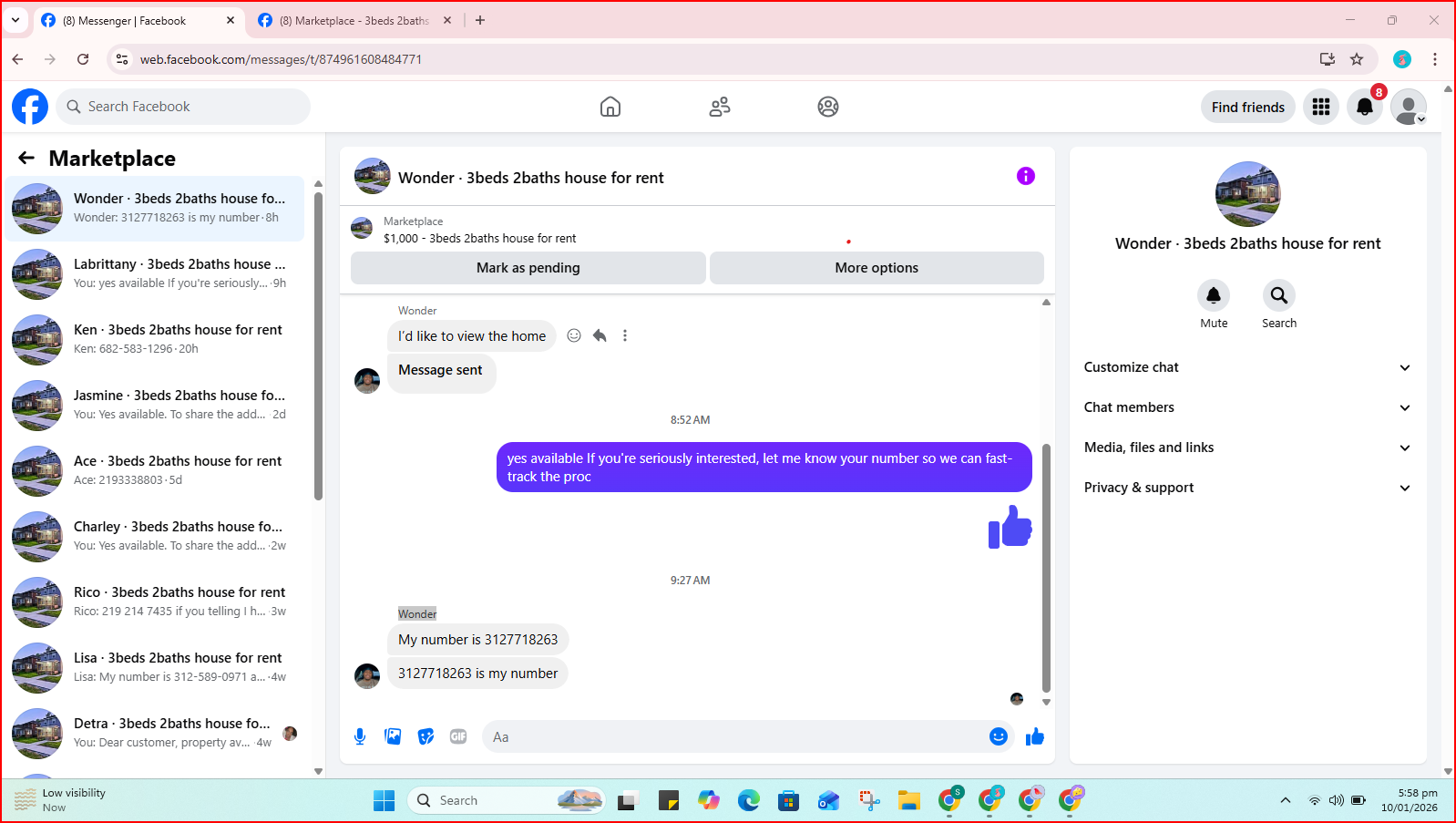
Task: Show hidden system tray icons chevron
Action: [x=1286, y=800]
